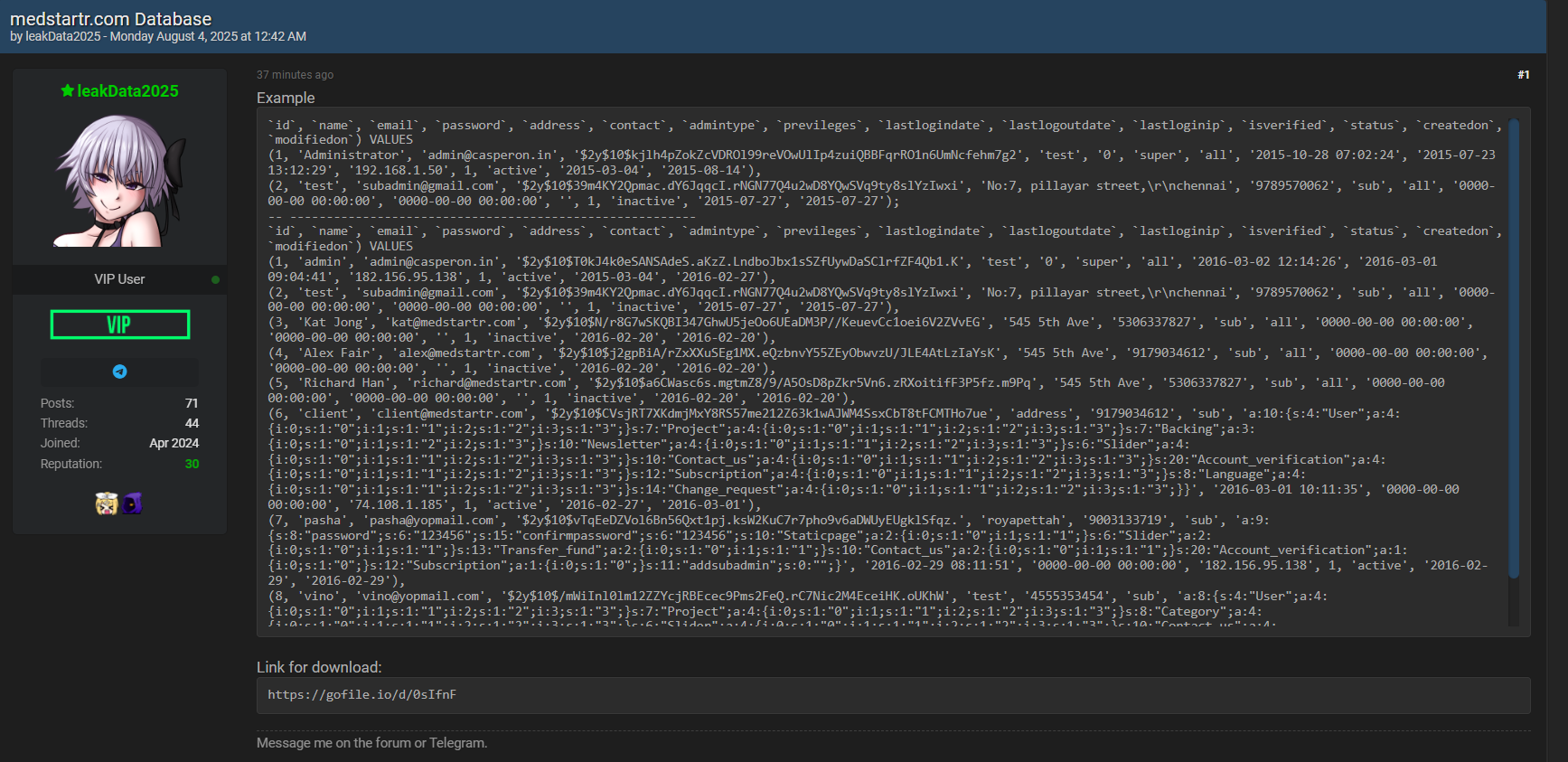
Task: Click the reputation score 30
Action: point(192,464)
